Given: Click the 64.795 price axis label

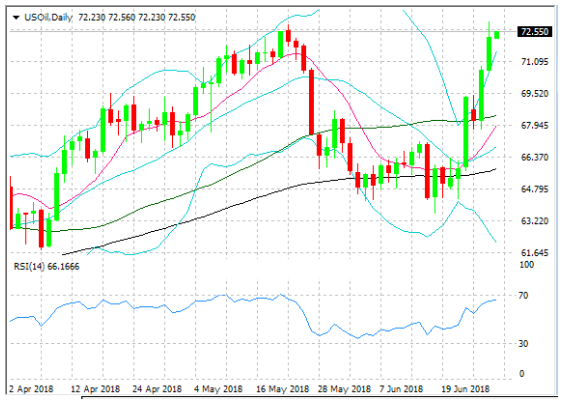Looking at the screenshot, I should pos(535,189).
